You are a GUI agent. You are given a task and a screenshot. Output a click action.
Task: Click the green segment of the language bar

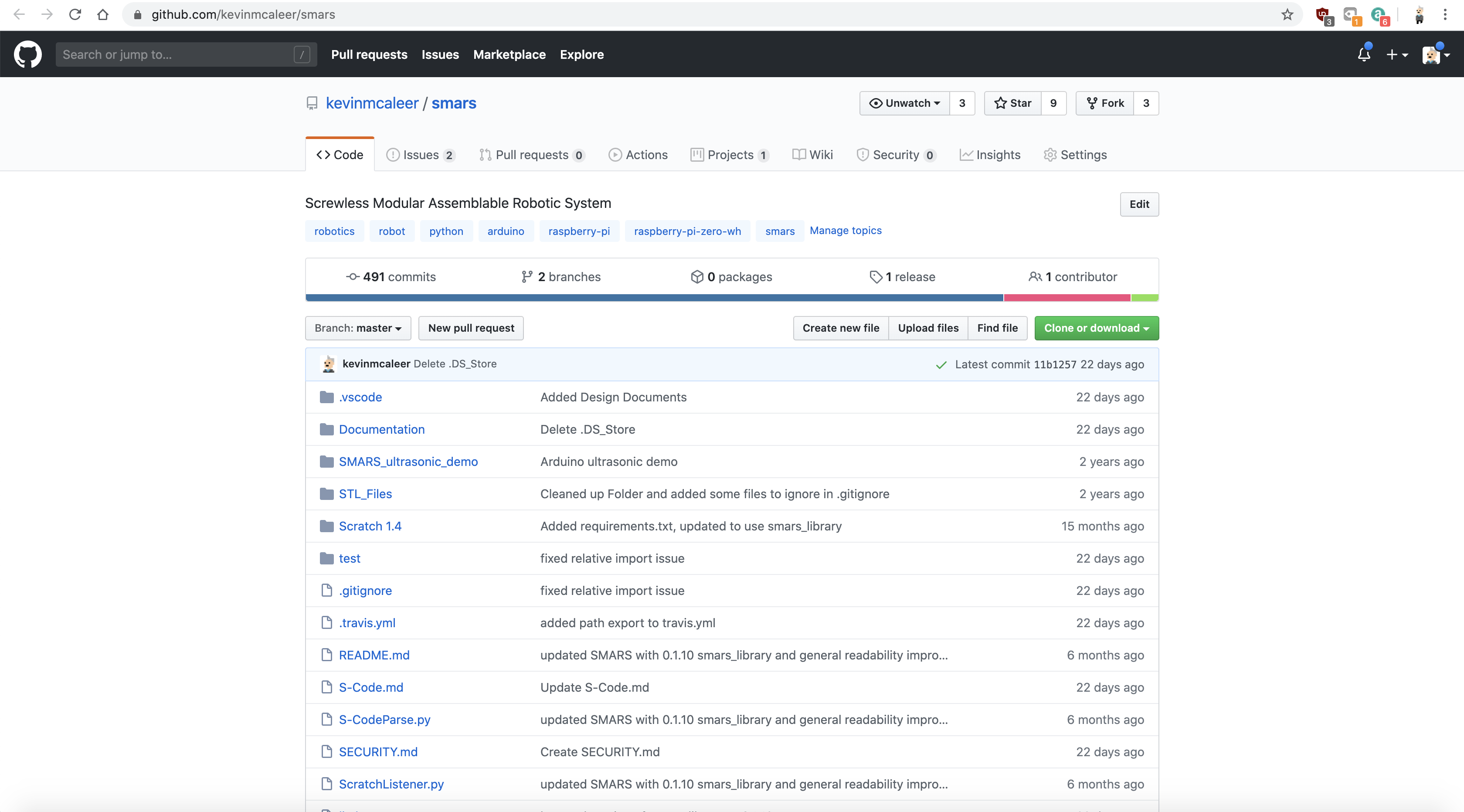click(1145, 298)
